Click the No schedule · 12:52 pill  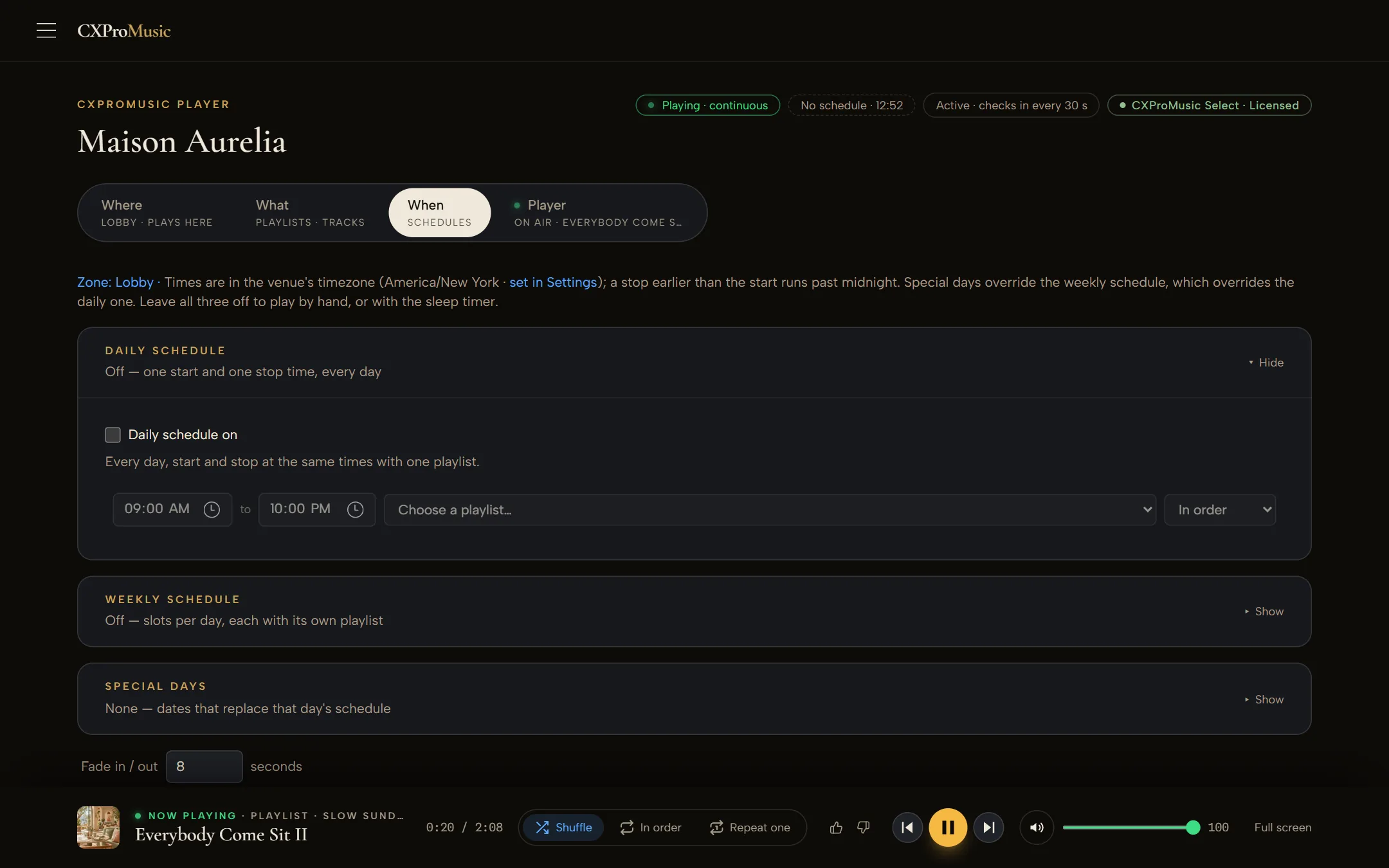coord(851,105)
